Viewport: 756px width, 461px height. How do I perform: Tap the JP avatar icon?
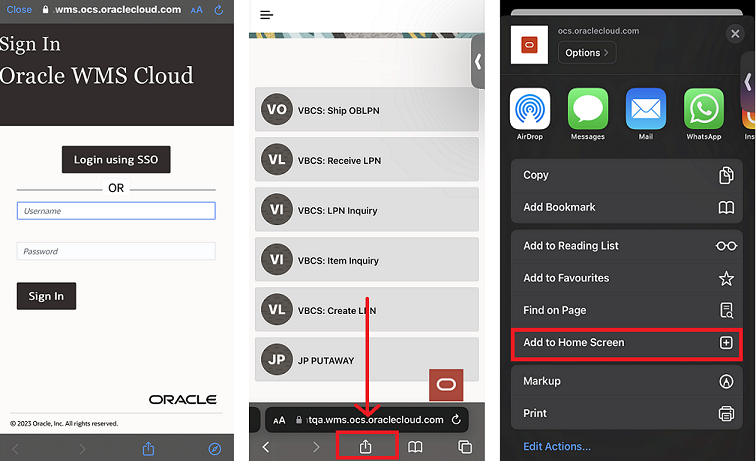277,359
